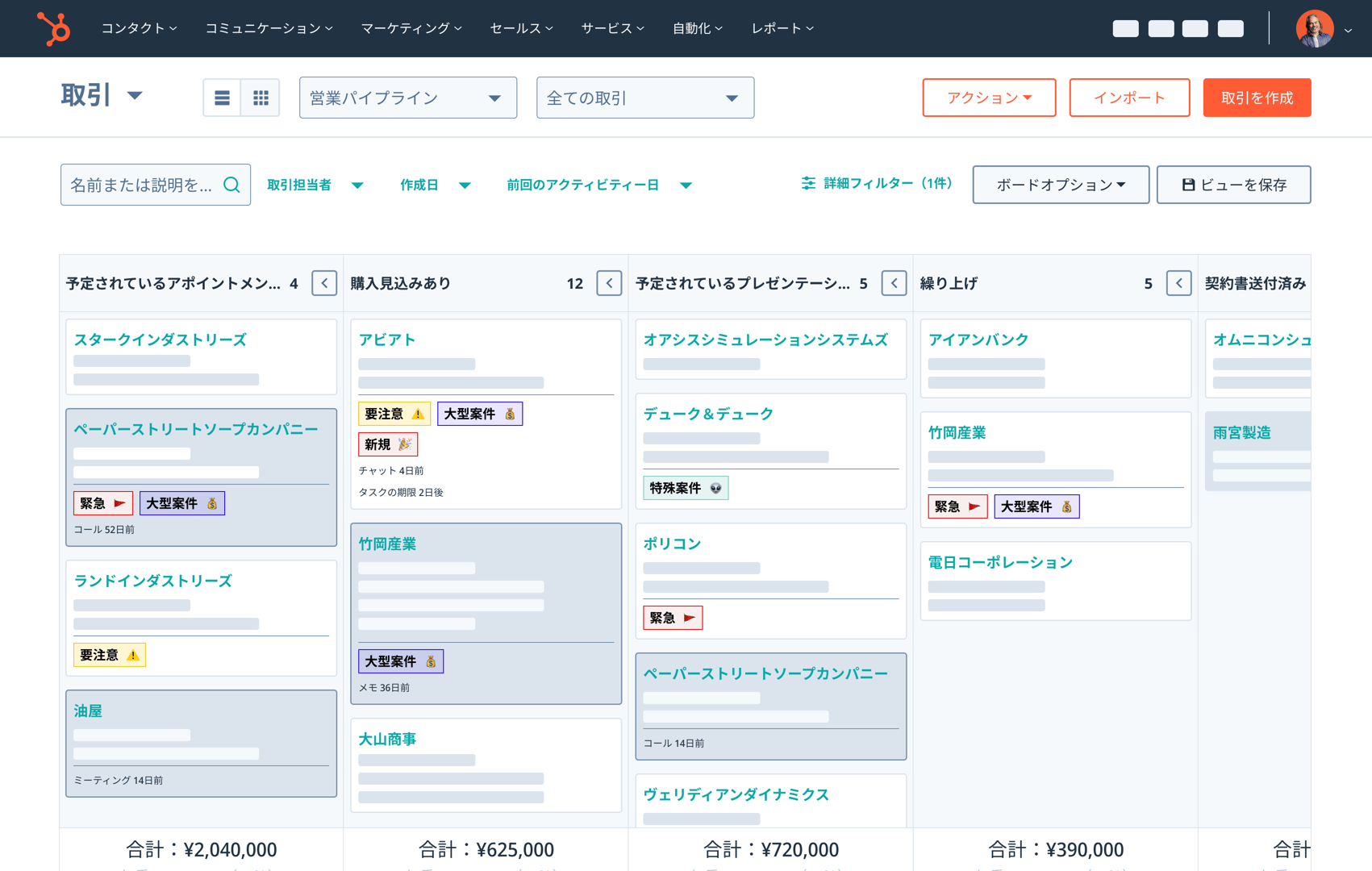This screenshot has width=1372, height=871.
Task: Switch to list view
Action: (x=222, y=97)
